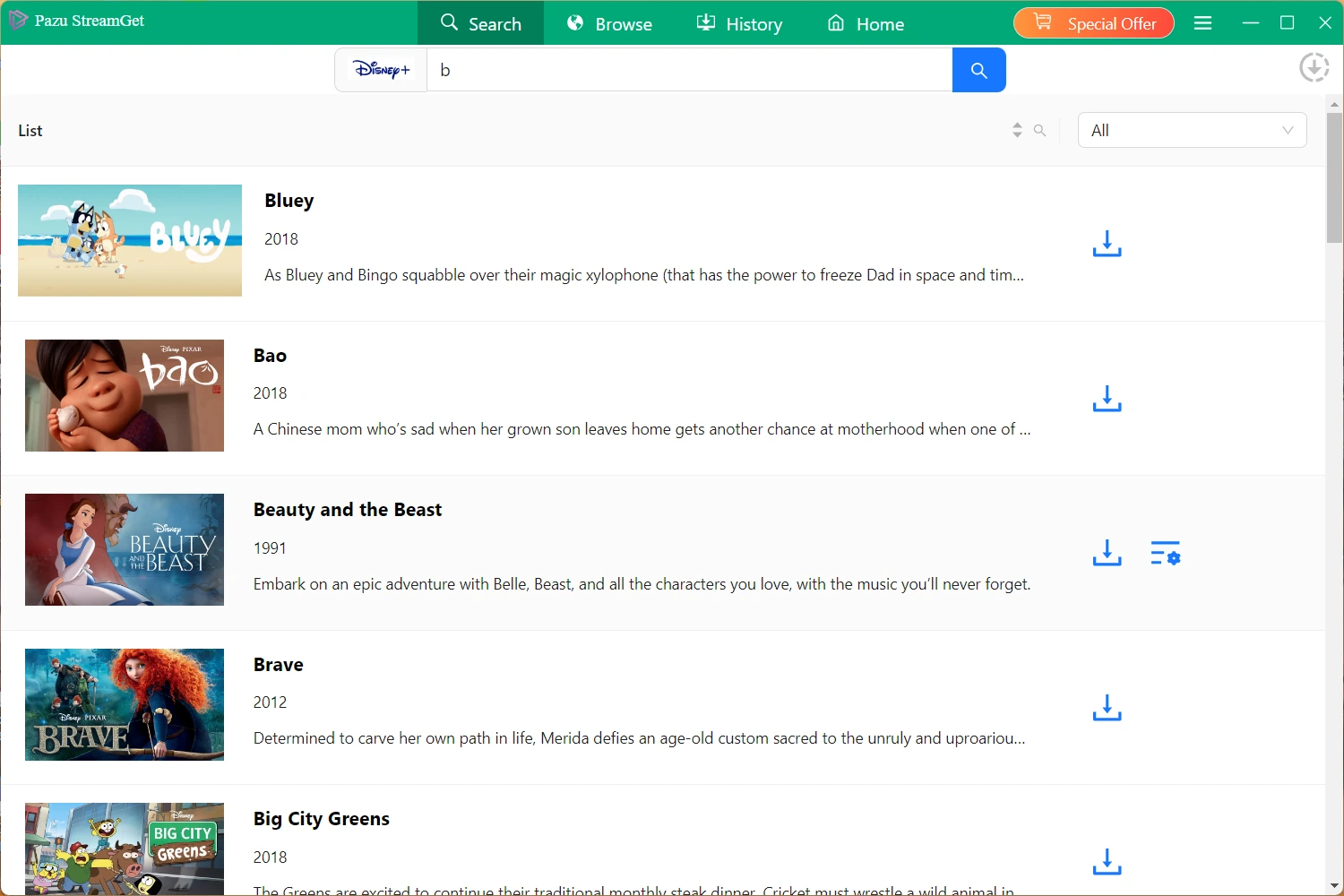Click the Special Offer button
The image size is (1344, 896).
[x=1094, y=23]
